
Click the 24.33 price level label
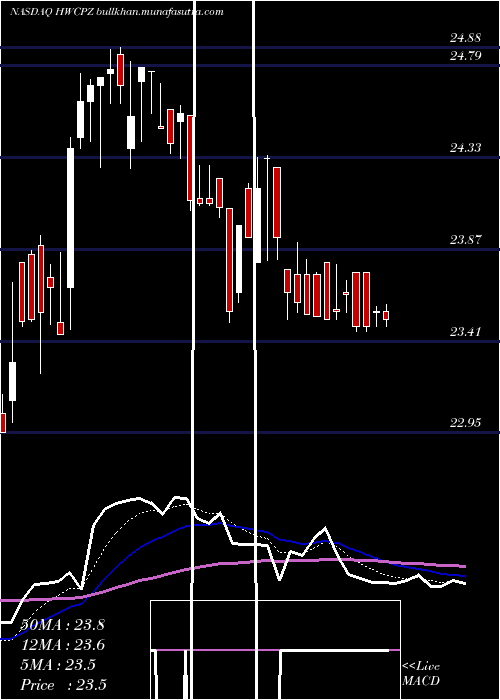point(465,148)
